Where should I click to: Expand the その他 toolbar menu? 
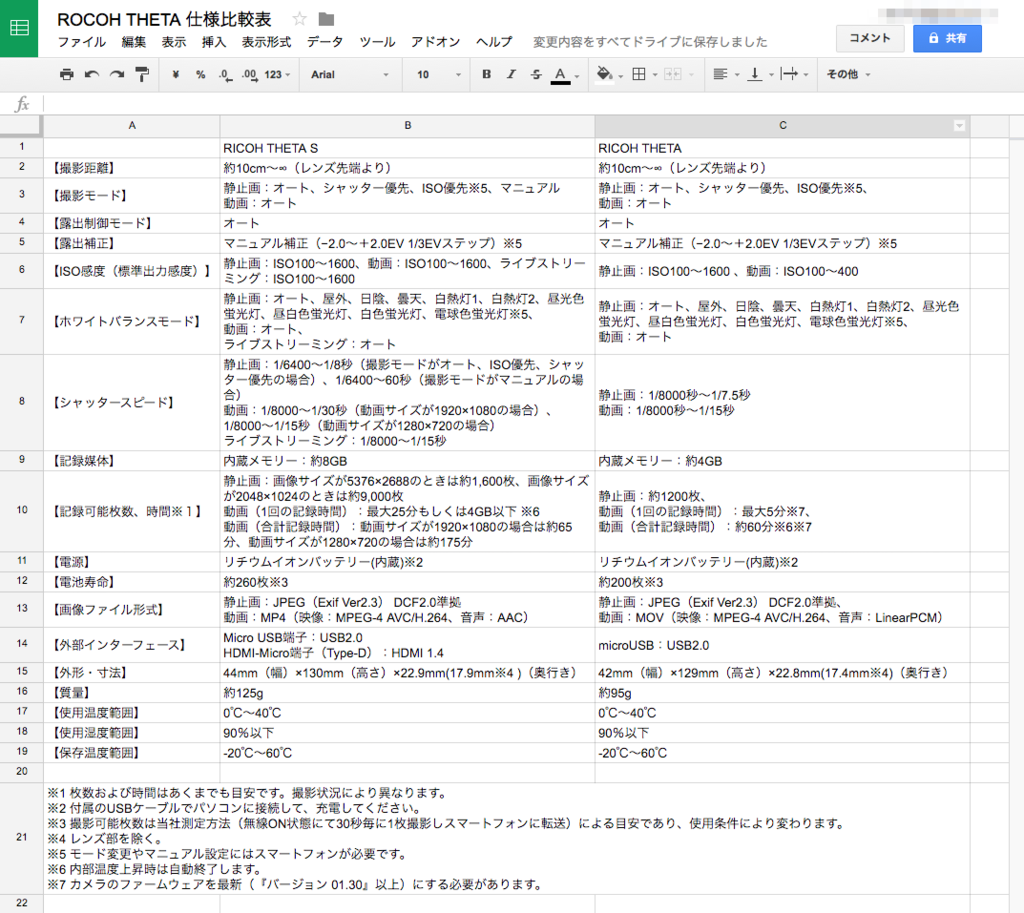(x=848, y=74)
